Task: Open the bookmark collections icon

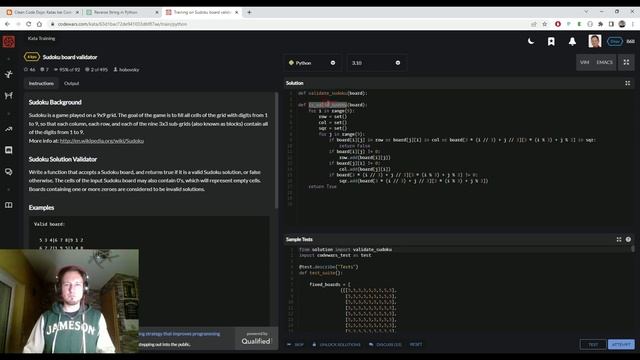Action: [551, 42]
